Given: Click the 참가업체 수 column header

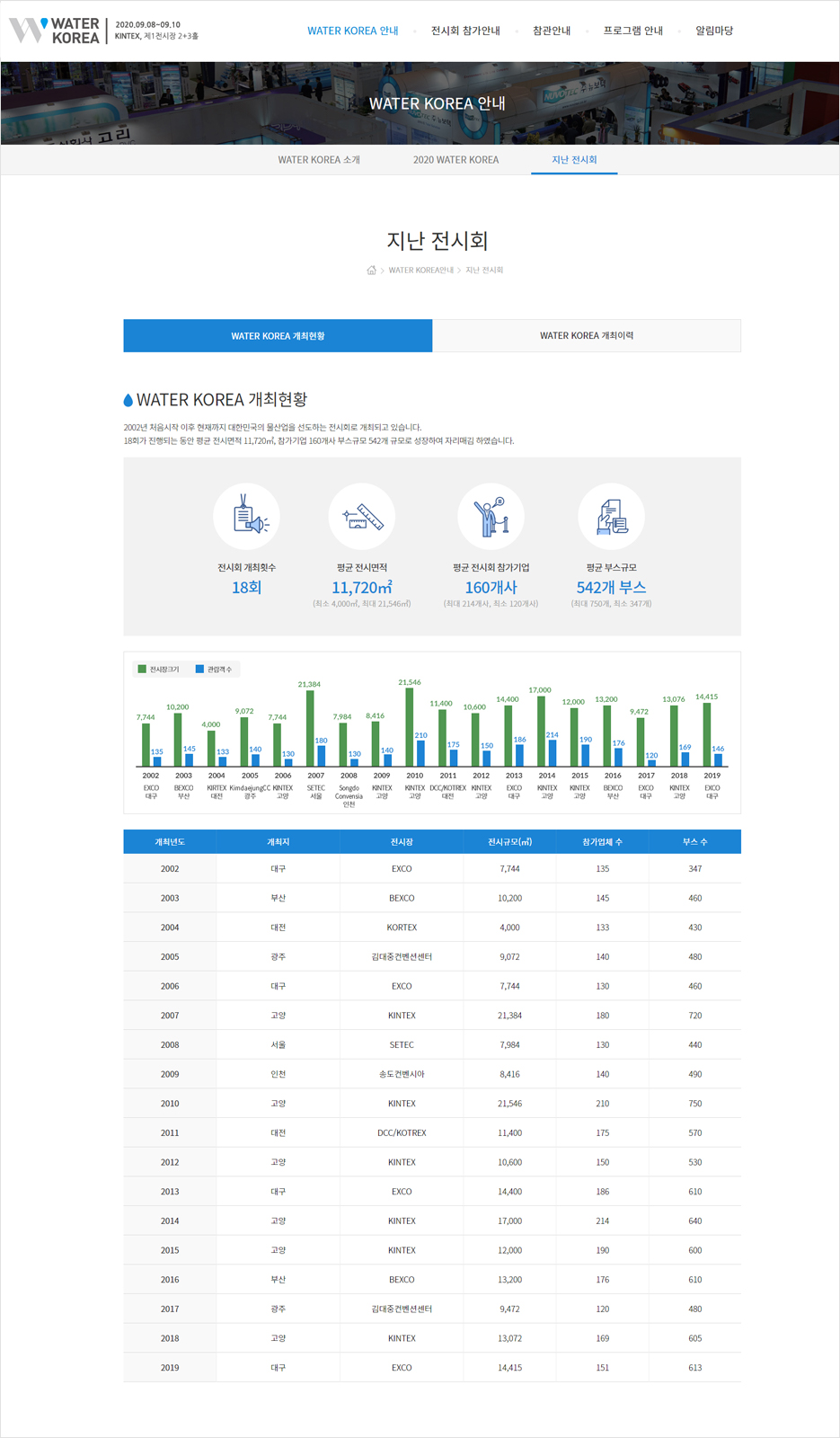Looking at the screenshot, I should click(x=602, y=842).
